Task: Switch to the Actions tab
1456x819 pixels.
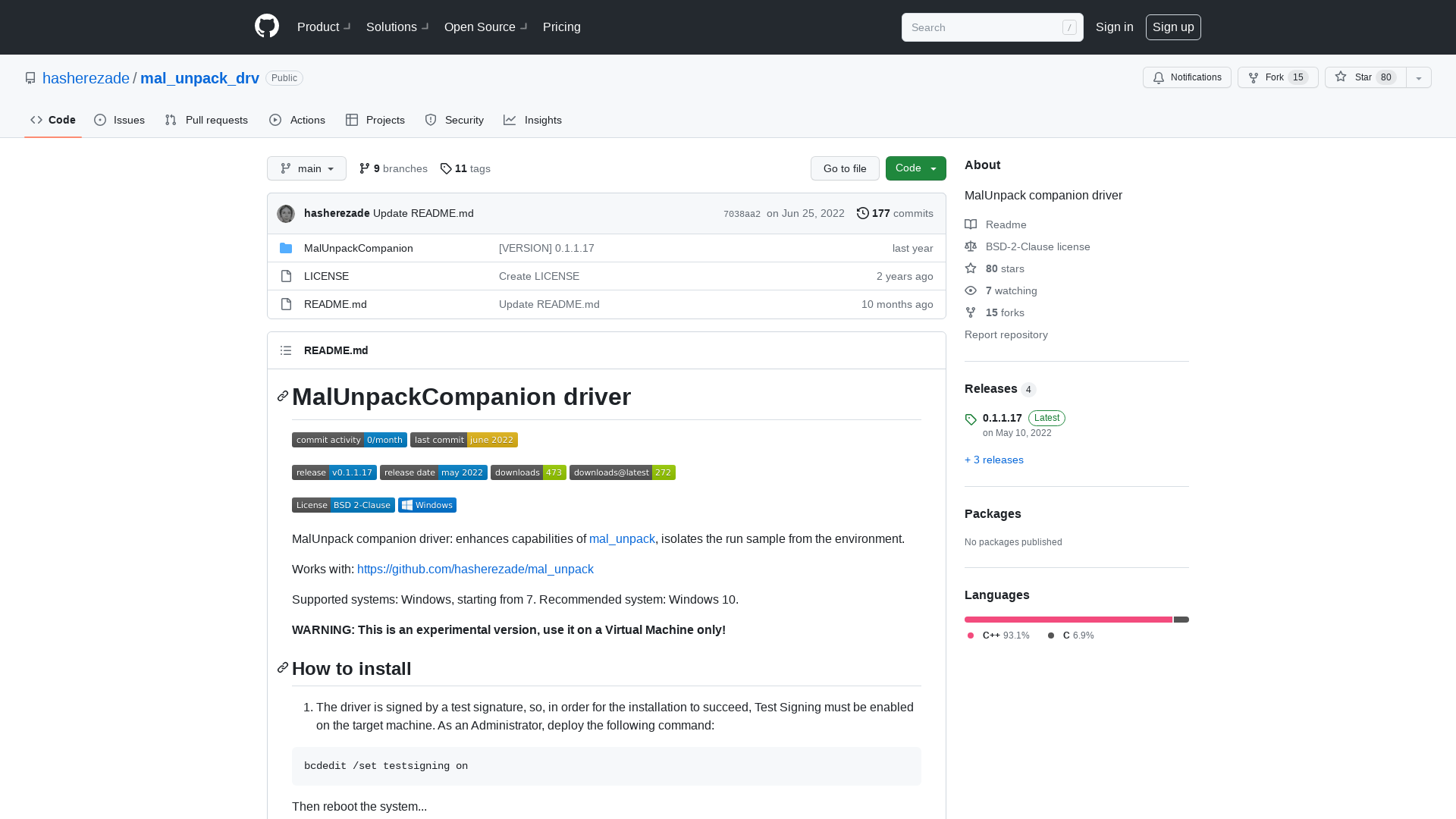Action: click(297, 120)
